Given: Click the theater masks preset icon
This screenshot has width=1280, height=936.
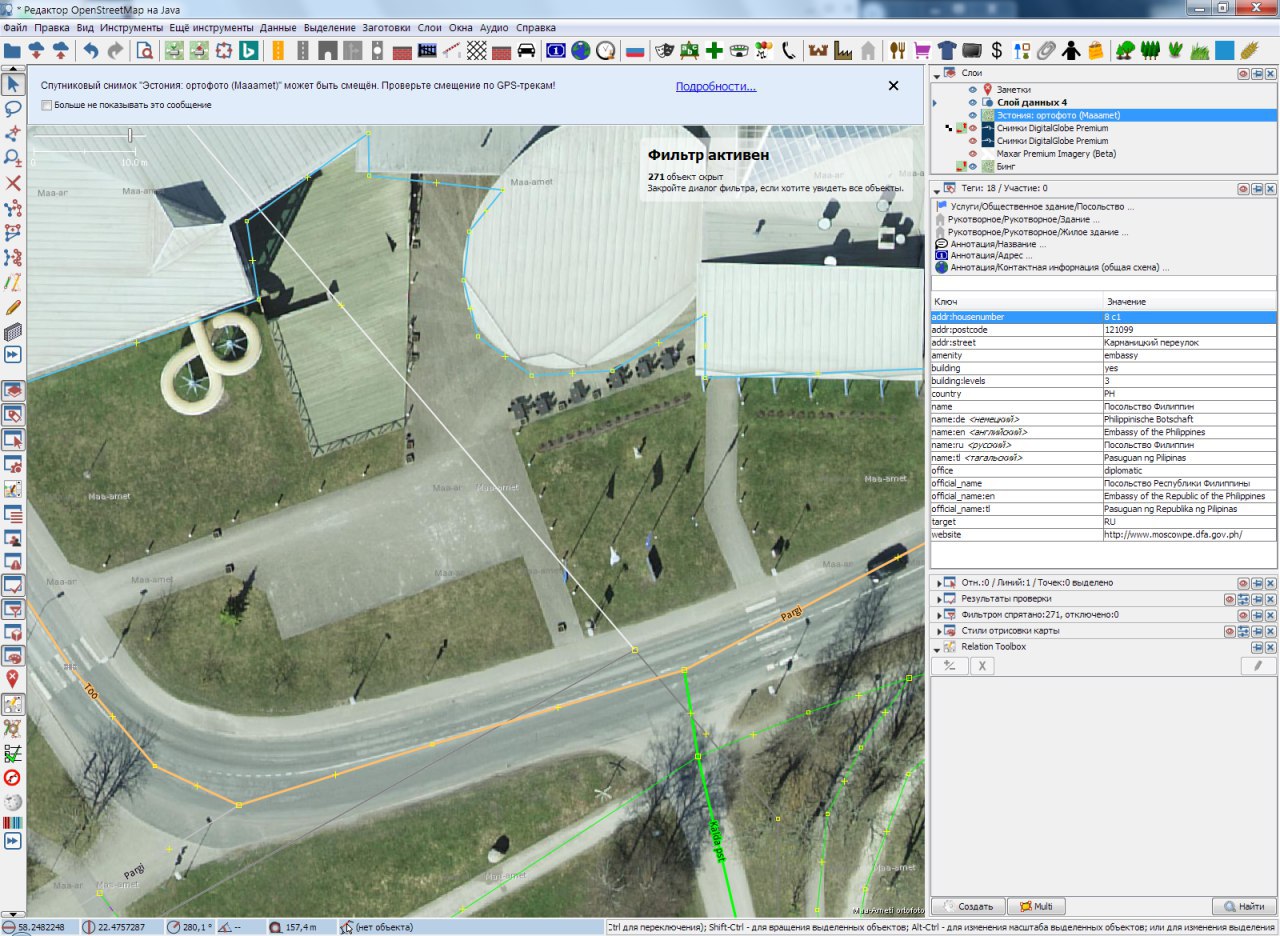Looking at the screenshot, I should [664, 49].
